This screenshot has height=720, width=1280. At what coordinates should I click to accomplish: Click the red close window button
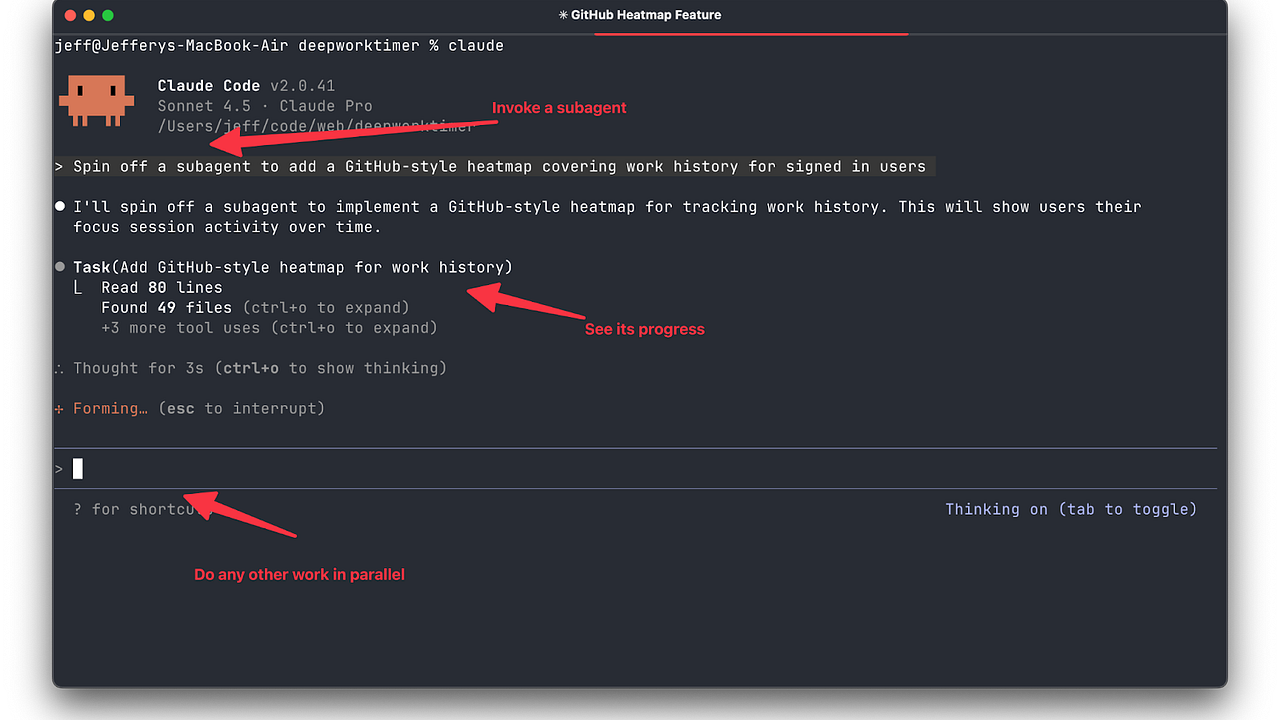pyautogui.click(x=70, y=15)
